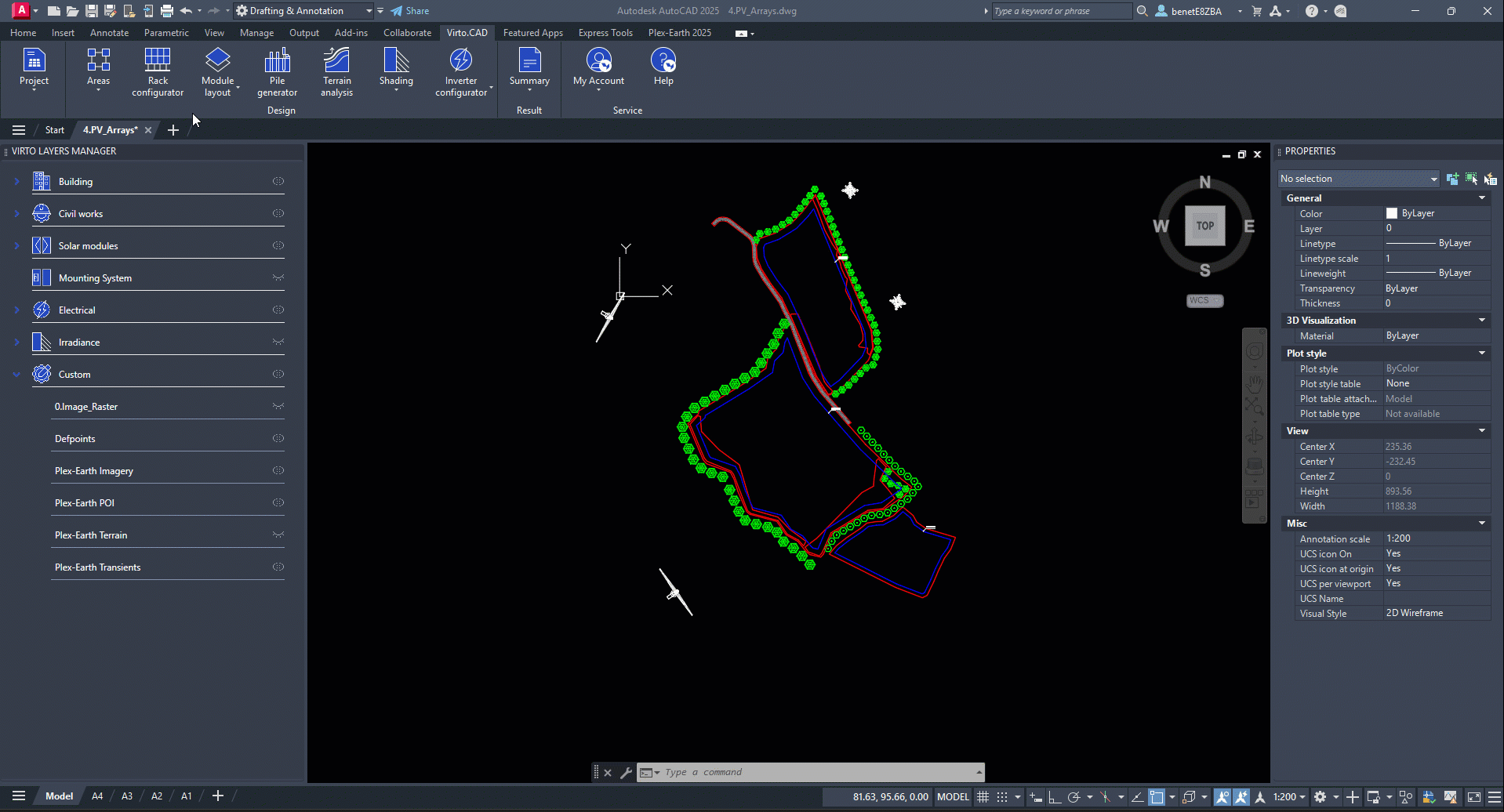This screenshot has height=812, width=1504.
Task: Launch the Rack configurator
Action: [158, 71]
